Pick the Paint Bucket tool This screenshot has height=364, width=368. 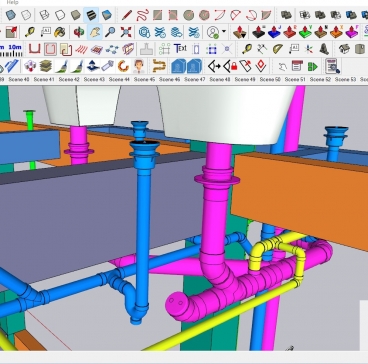pos(60,32)
